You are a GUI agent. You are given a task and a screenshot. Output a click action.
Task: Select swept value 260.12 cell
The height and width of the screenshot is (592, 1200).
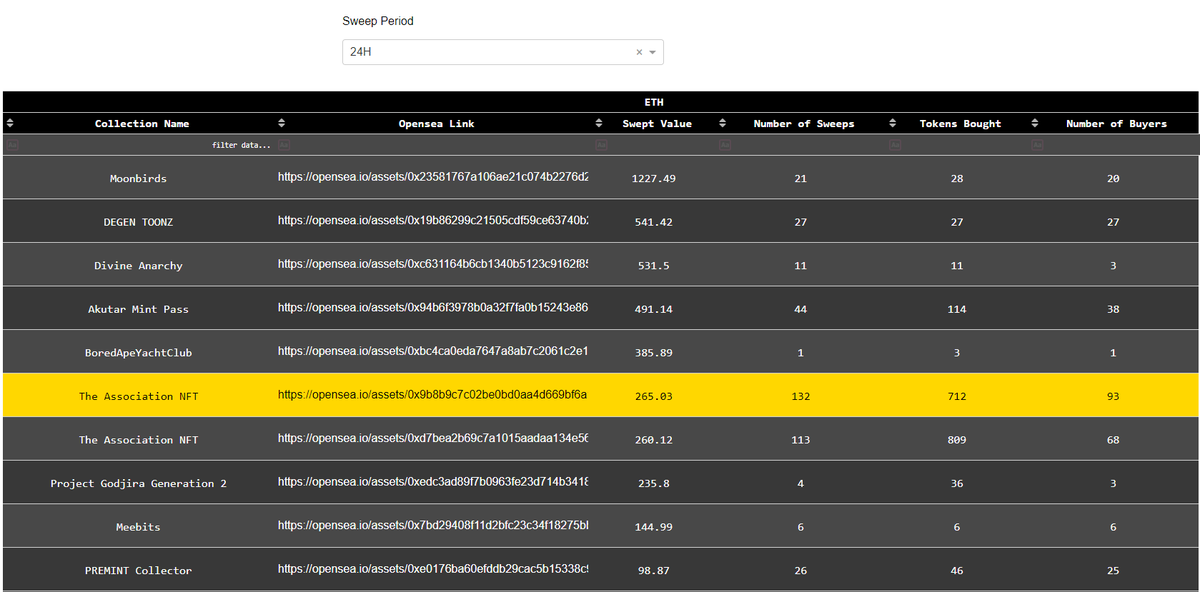point(653,440)
